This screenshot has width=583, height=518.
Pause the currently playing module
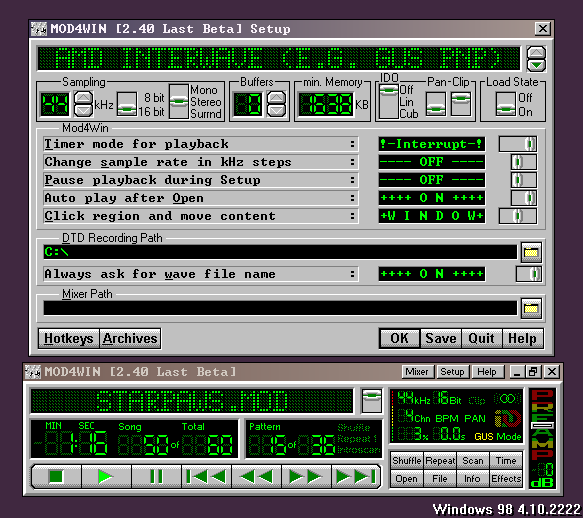coord(156,476)
